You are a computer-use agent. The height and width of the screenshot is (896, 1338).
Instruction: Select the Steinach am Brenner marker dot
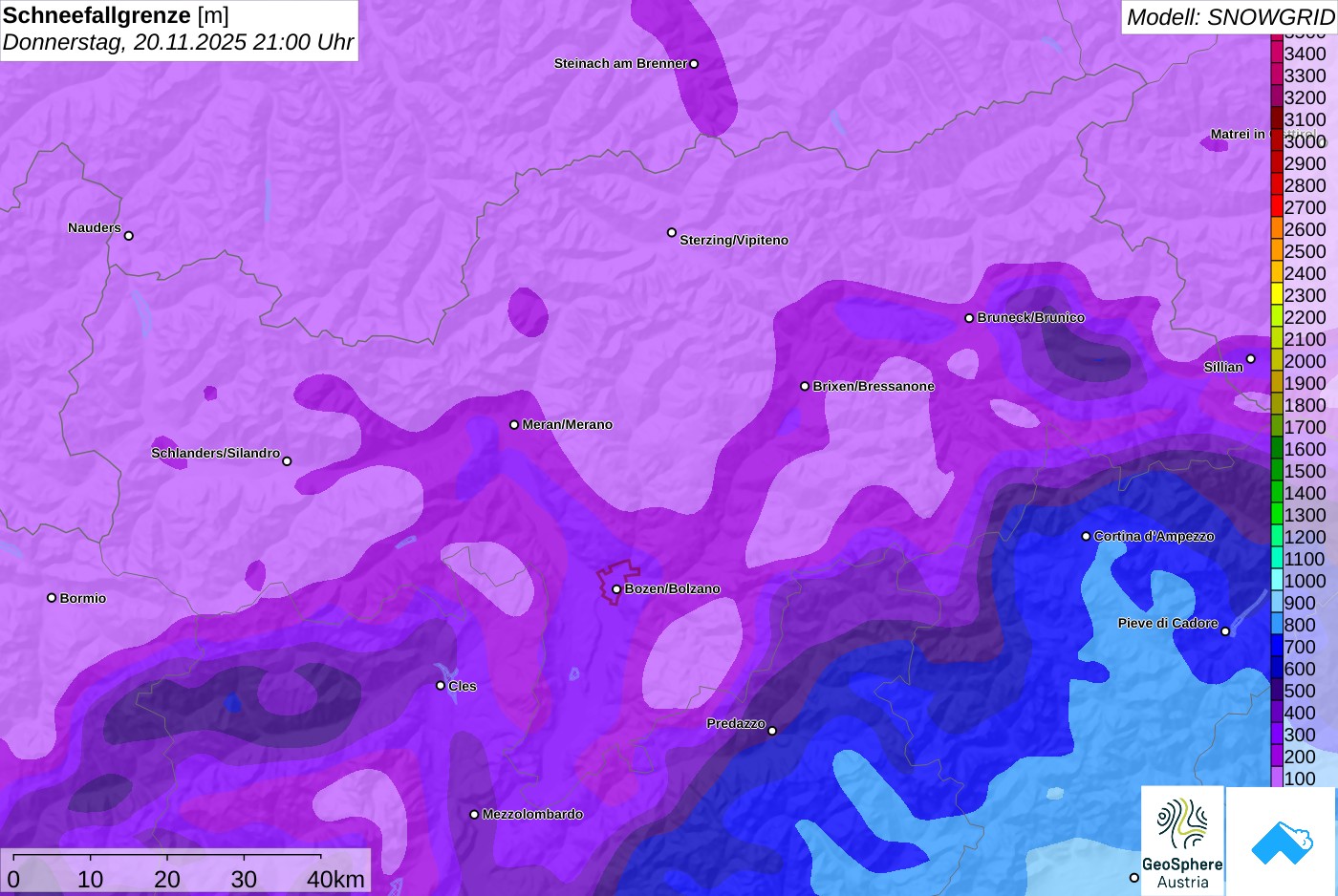694,64
